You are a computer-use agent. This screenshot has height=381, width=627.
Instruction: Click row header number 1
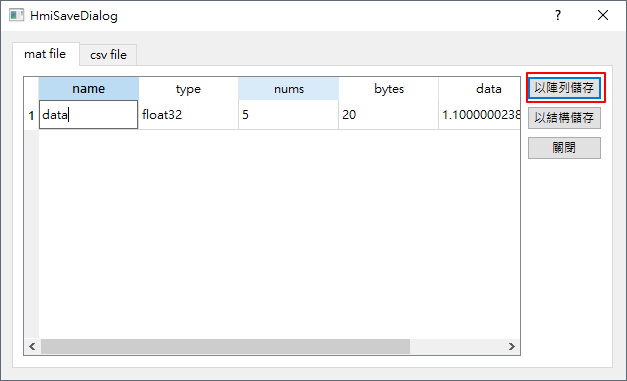pos(31,116)
